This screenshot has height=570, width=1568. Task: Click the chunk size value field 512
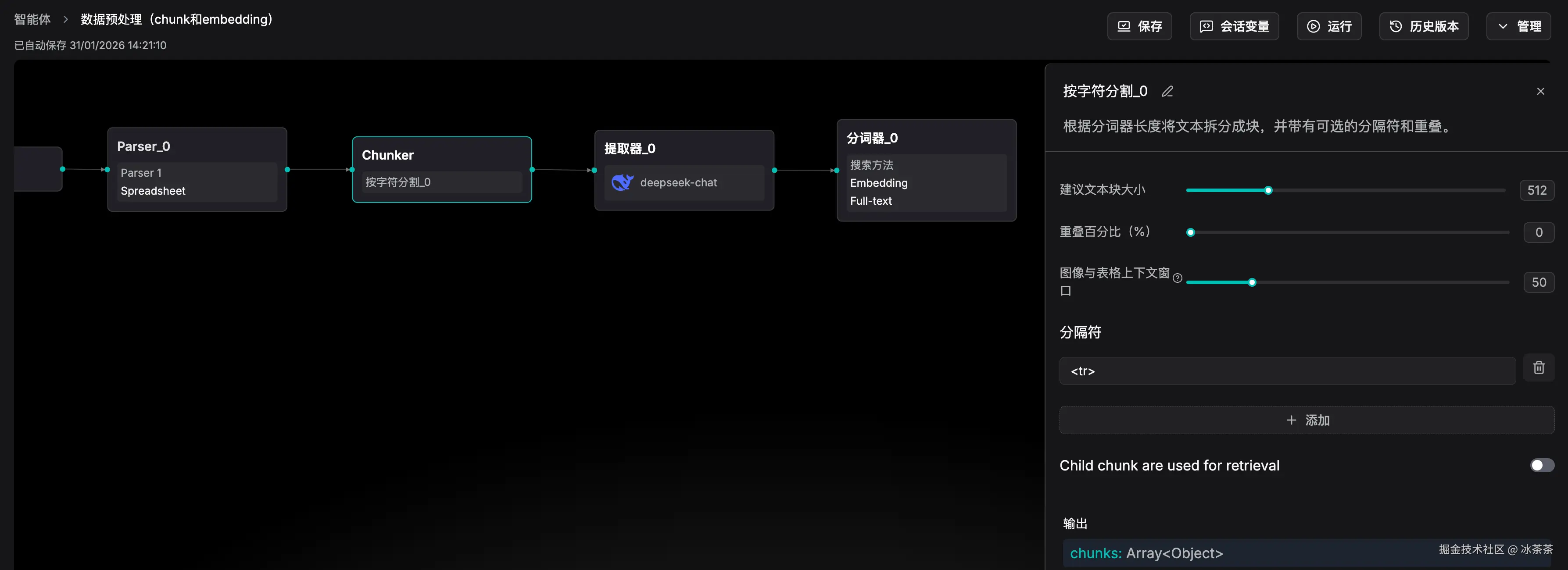click(x=1536, y=190)
